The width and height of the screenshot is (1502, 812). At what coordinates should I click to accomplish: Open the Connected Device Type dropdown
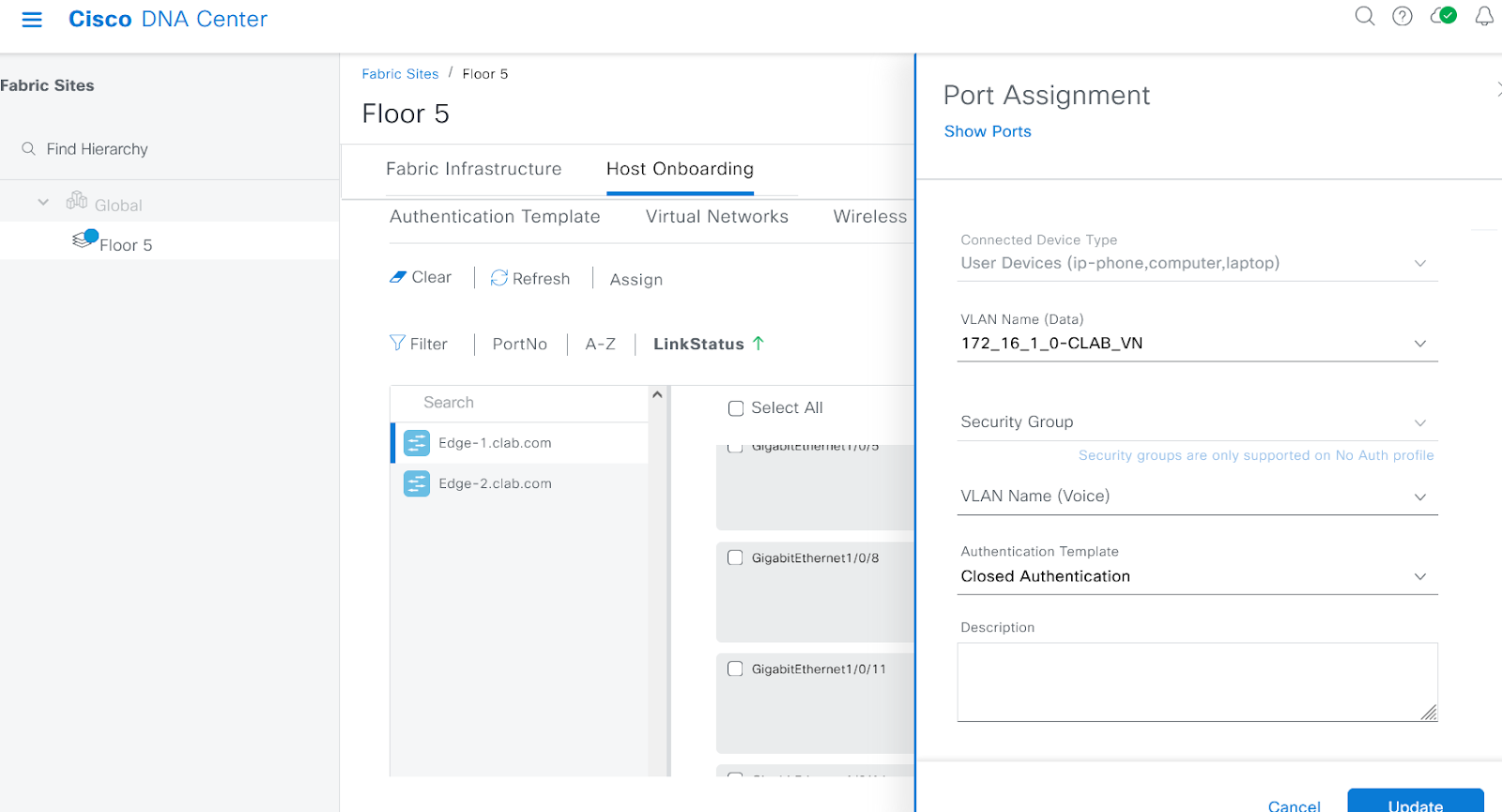click(x=1197, y=264)
